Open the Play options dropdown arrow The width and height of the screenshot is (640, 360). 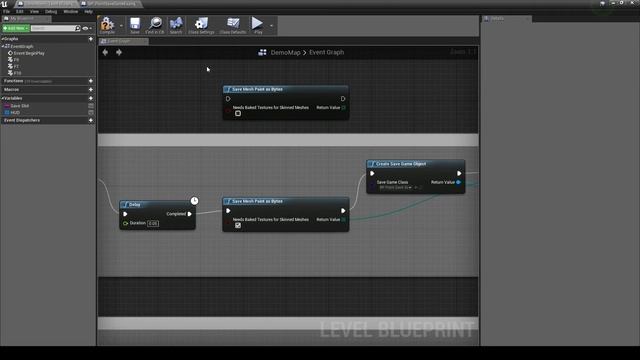[x=271, y=26]
